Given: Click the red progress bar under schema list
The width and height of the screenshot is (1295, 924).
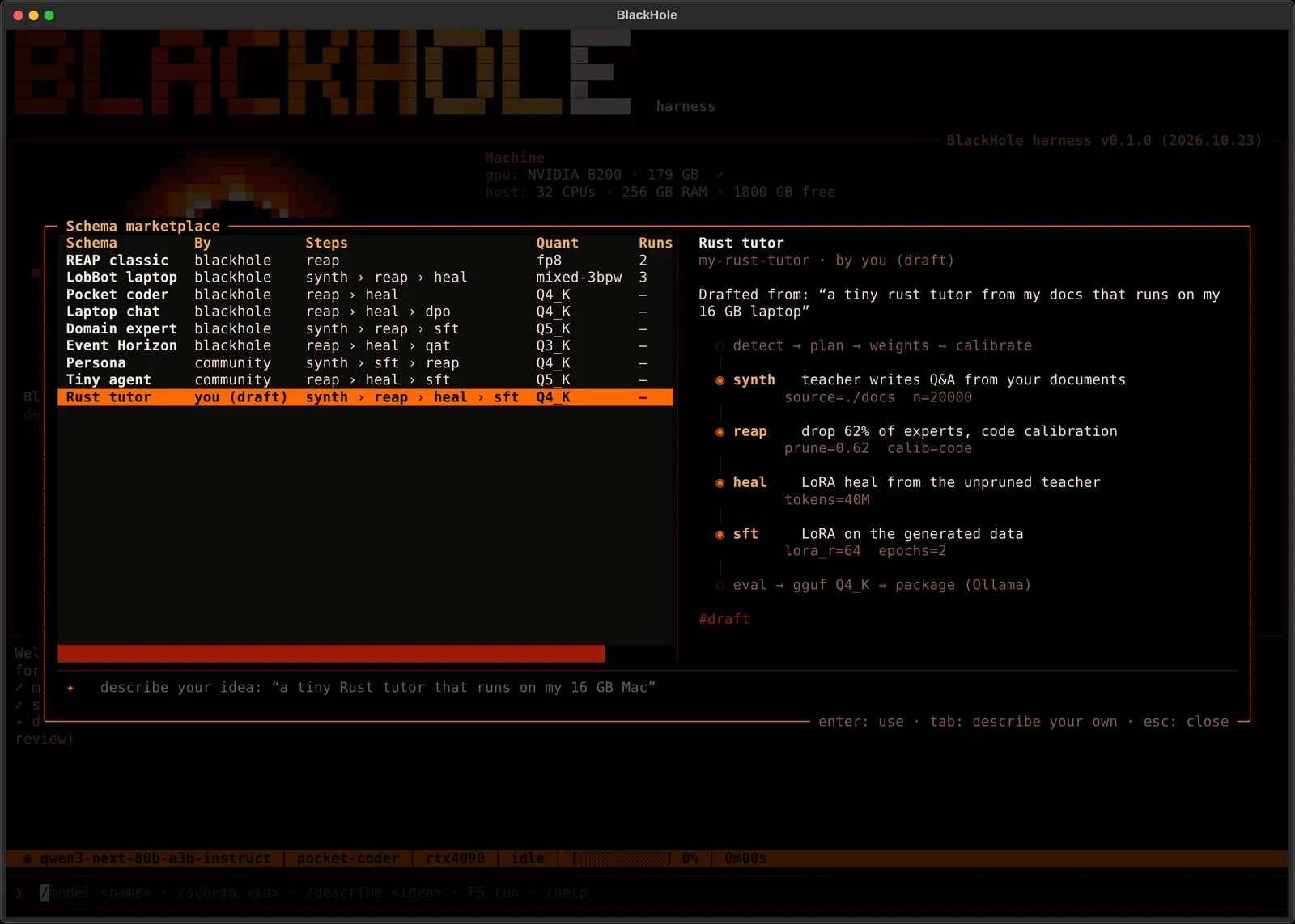Looking at the screenshot, I should pos(331,654).
